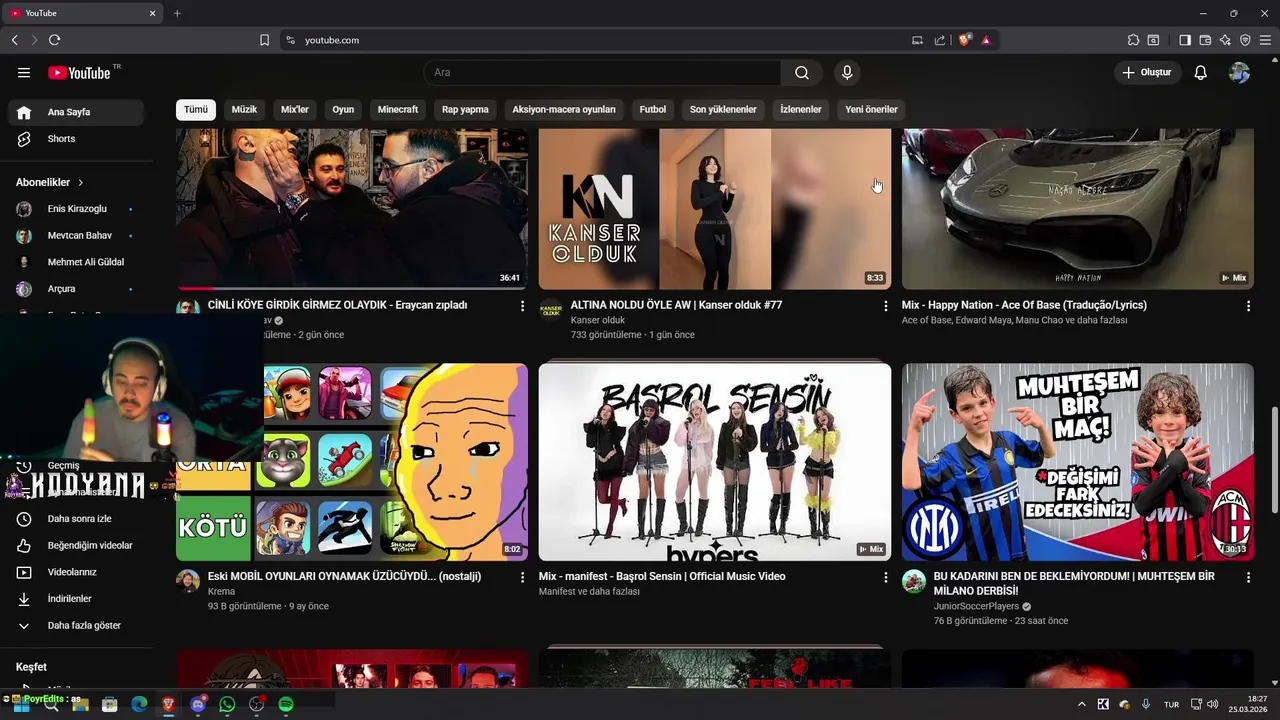Image resolution: width=1280 pixels, height=720 pixels.
Task: Select Aksiyon-macera oyunları chip
Action: (x=564, y=109)
